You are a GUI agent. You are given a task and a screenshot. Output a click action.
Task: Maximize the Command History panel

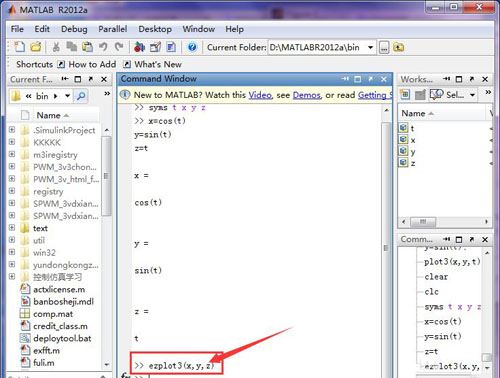pyautogui.click(x=459, y=239)
